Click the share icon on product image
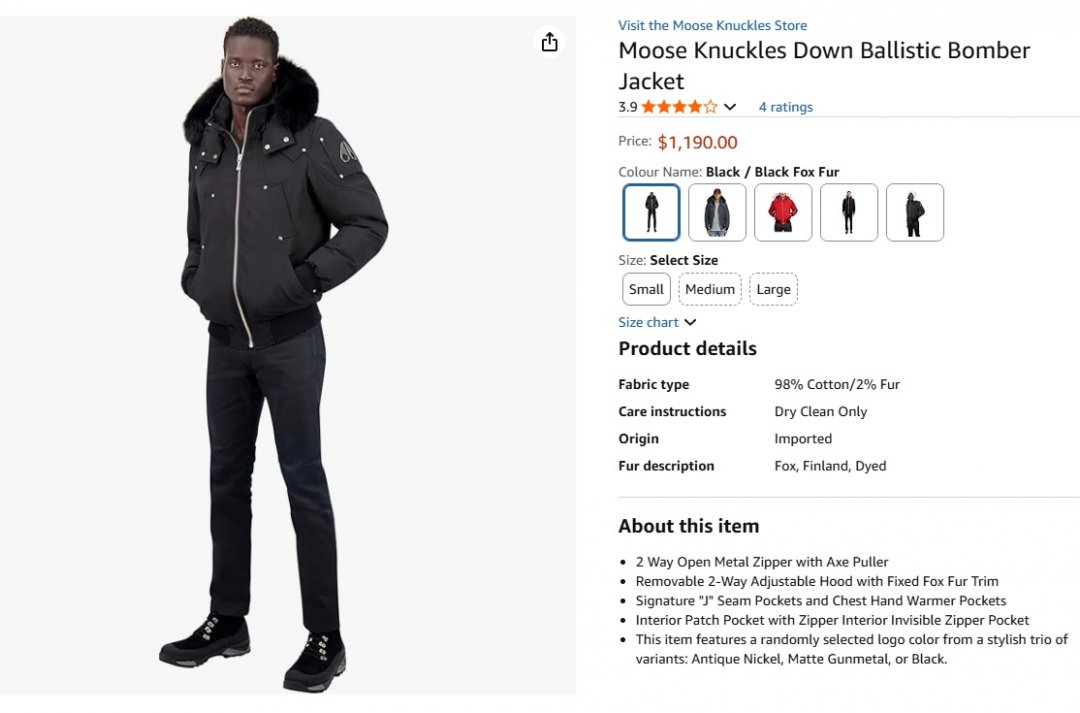This screenshot has height=713, width=1080. click(x=549, y=42)
